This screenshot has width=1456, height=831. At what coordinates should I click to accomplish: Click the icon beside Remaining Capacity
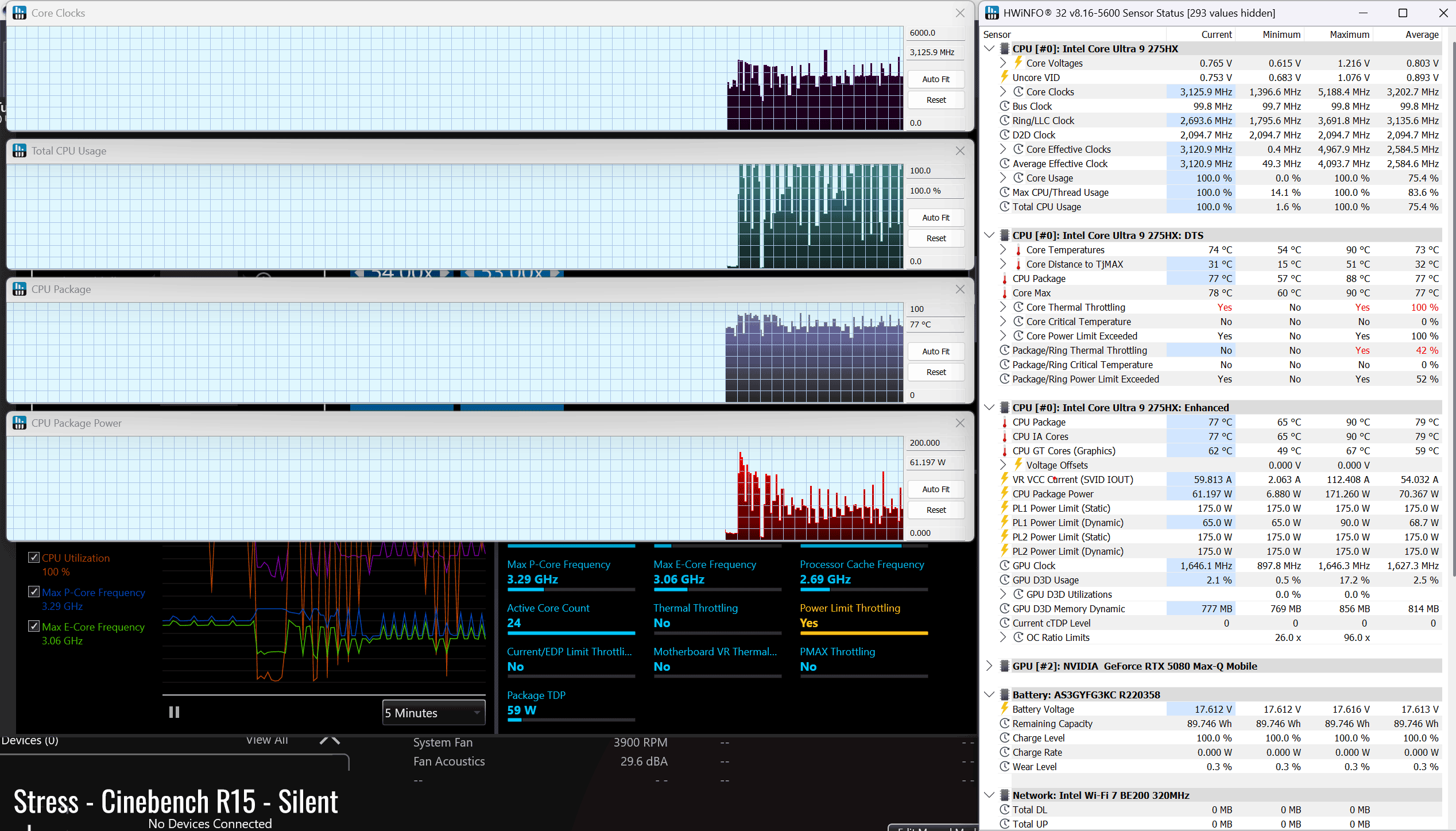click(x=1005, y=724)
